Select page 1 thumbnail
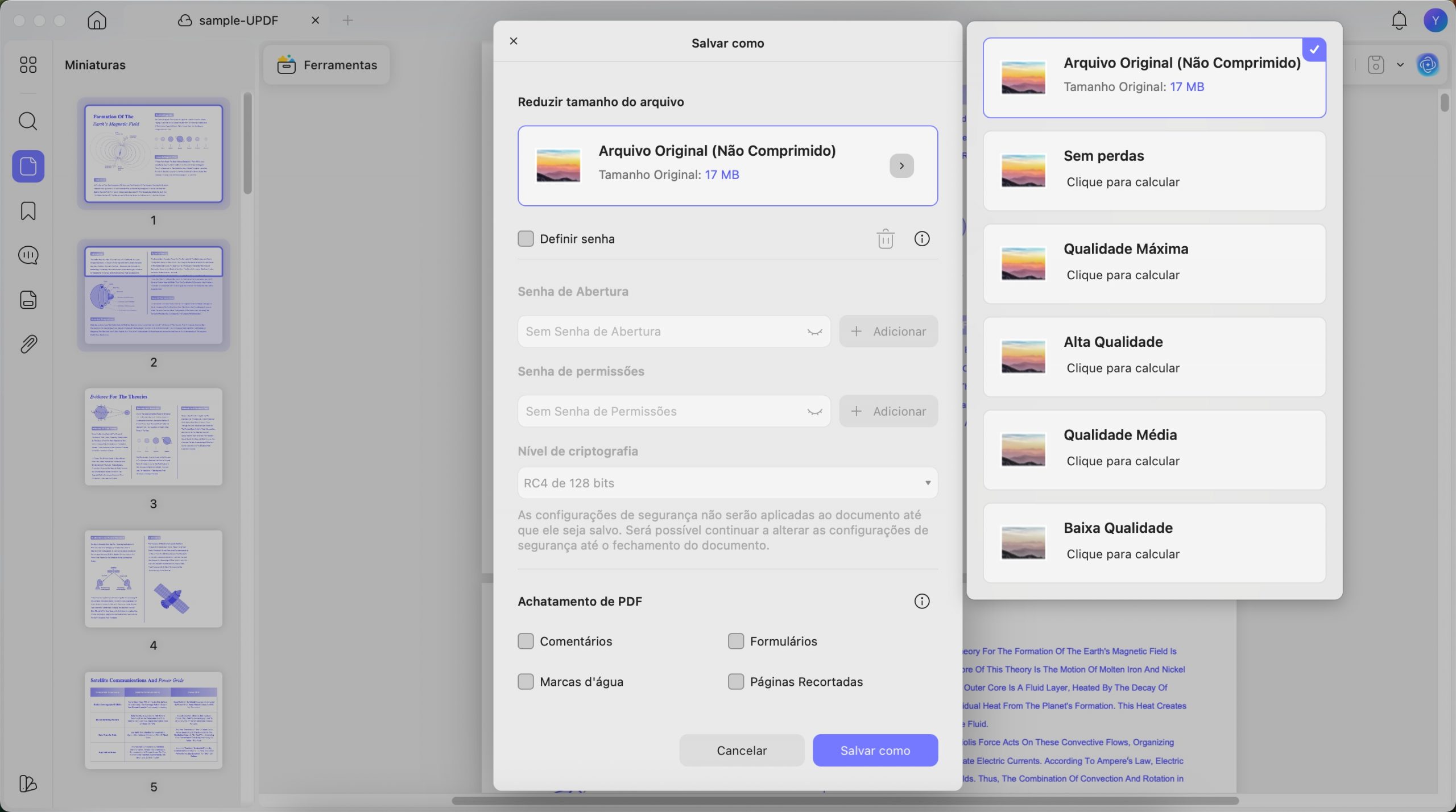1456x812 pixels. [x=154, y=154]
